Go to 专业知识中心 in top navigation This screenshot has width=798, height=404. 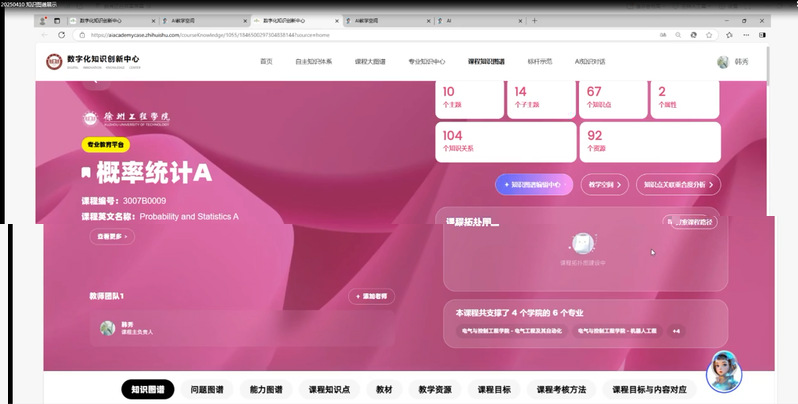[x=427, y=62]
